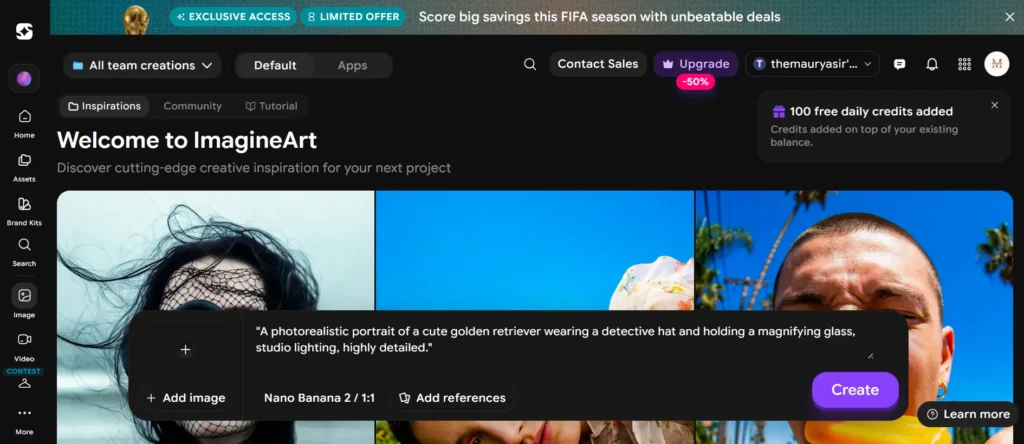Click the Add image button
The width and height of the screenshot is (1024, 444).
coord(185,398)
